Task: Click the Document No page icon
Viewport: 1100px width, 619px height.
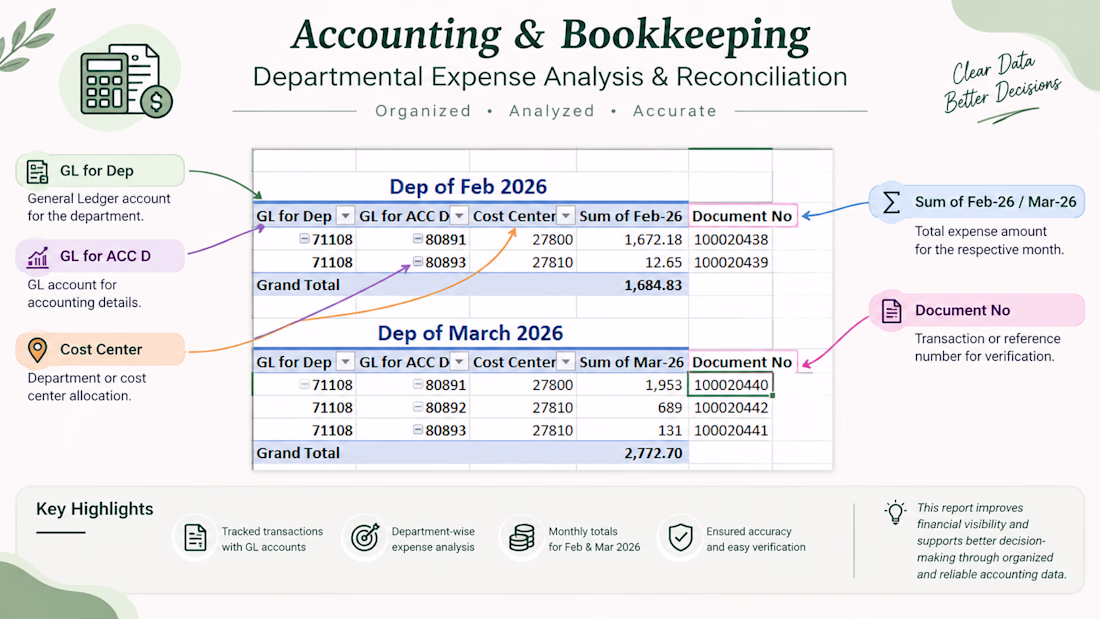Action: click(891, 311)
